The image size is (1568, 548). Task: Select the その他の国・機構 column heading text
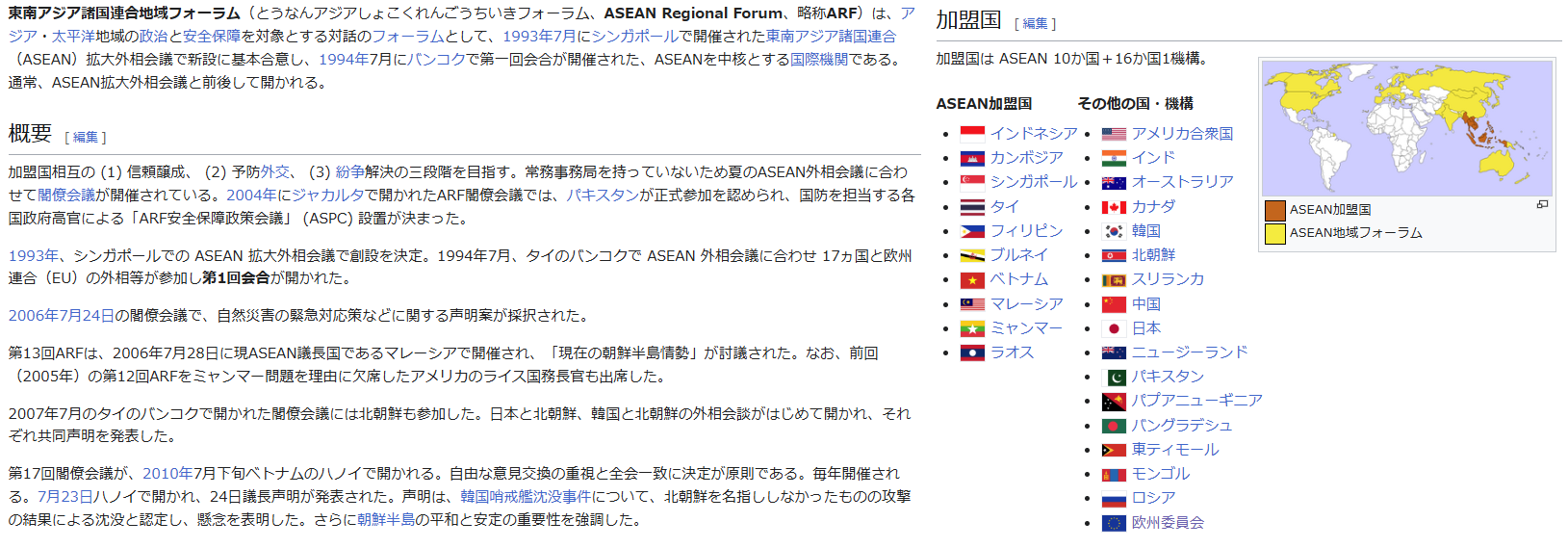pyautogui.click(x=1136, y=103)
